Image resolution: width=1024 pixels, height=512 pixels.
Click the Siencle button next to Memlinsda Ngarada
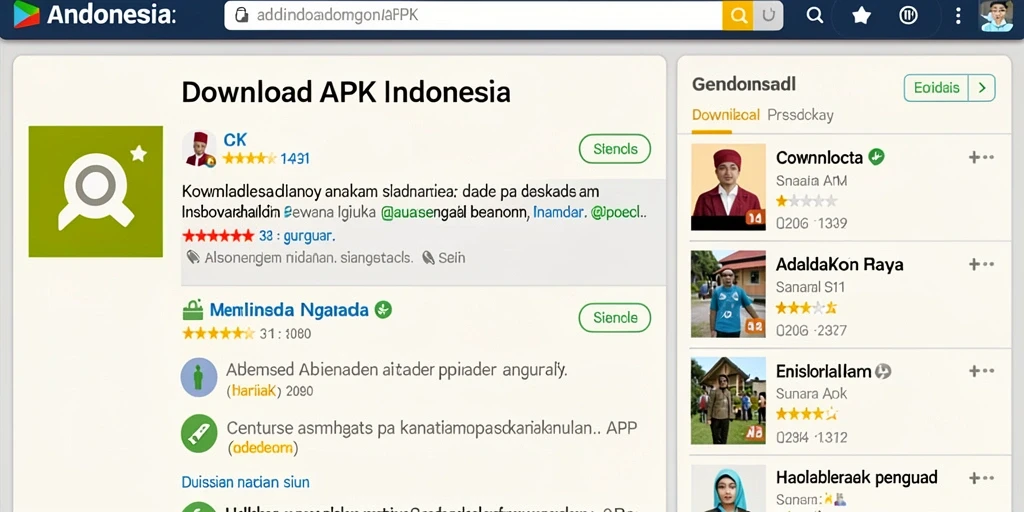click(x=615, y=318)
